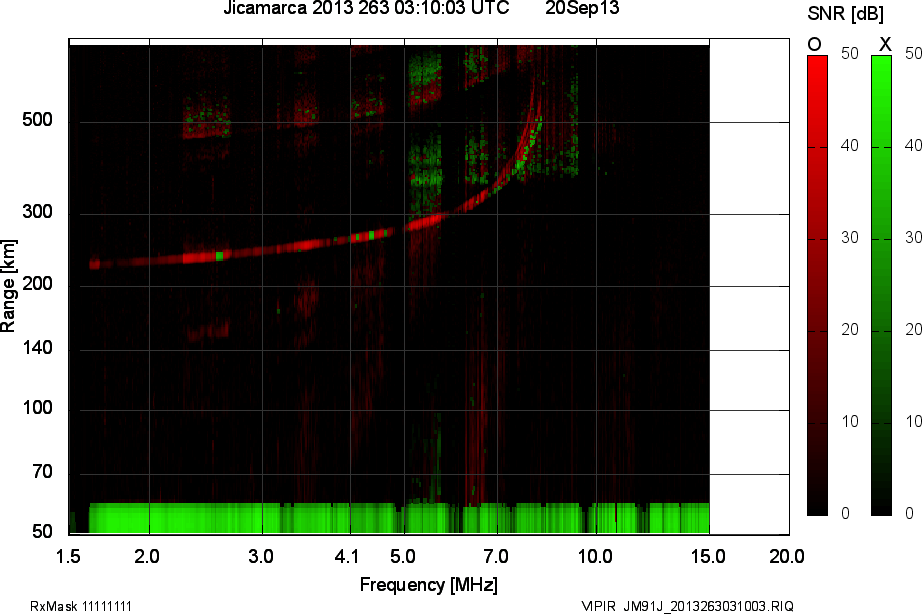Select the "RxMask 11111111" footer text
This screenshot has width=922, height=614.
click(x=81, y=606)
